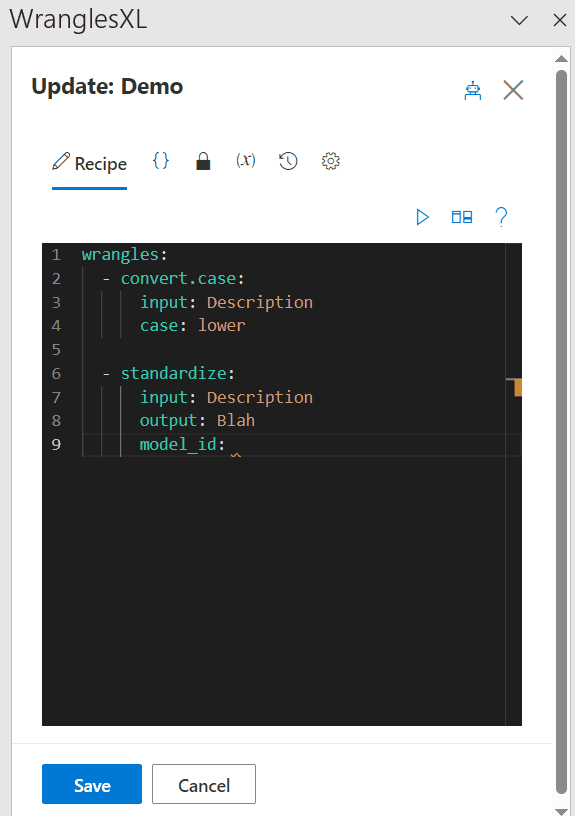
Task: Click the scroll down arrow of pane
Action: coord(561,811)
